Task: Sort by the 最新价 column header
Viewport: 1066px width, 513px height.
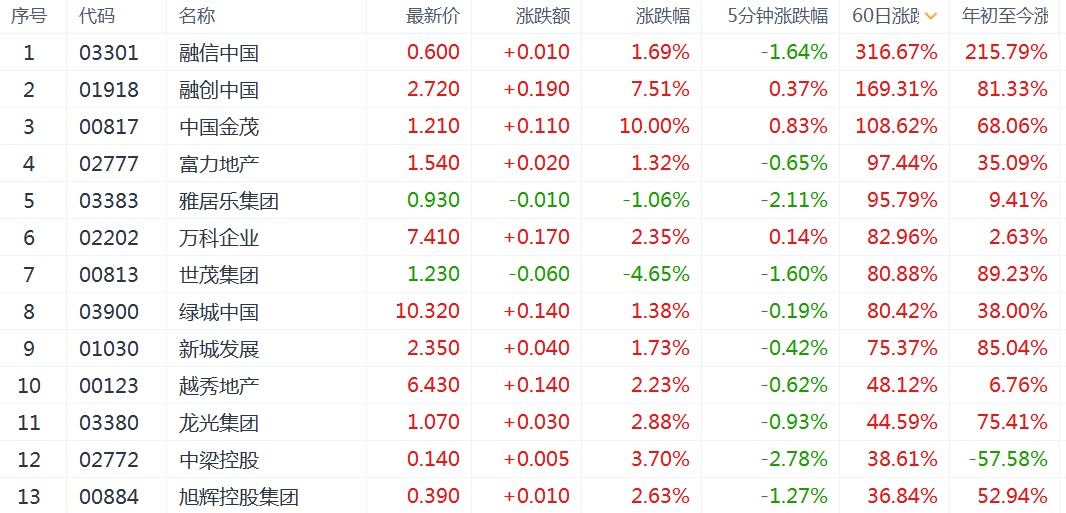Action: (x=433, y=16)
